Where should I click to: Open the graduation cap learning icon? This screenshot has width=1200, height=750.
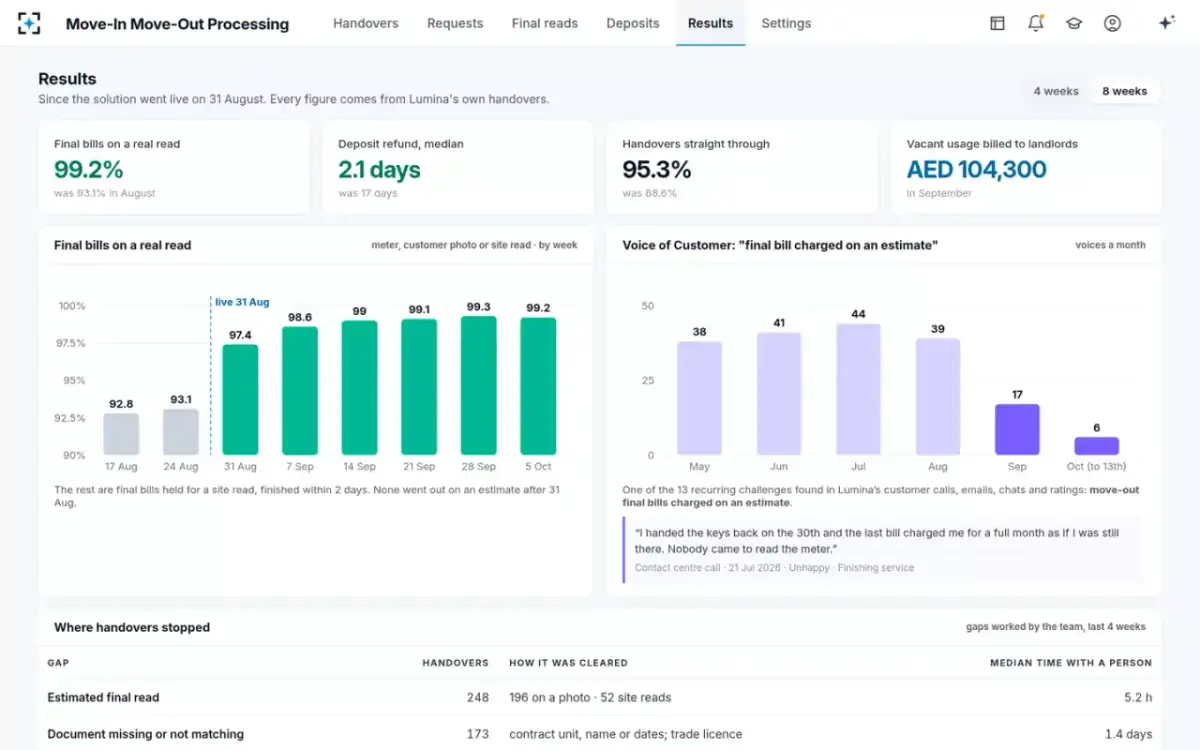coord(1074,23)
